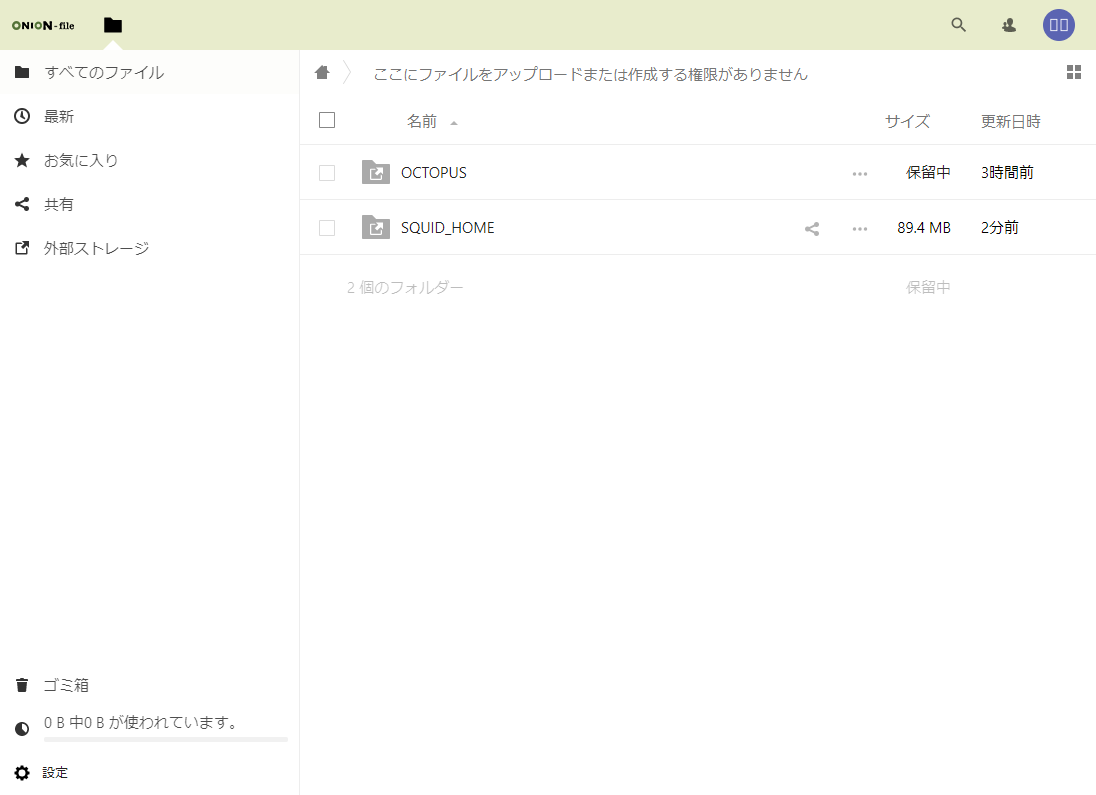Open 設定 at the sidebar bottom

55,773
